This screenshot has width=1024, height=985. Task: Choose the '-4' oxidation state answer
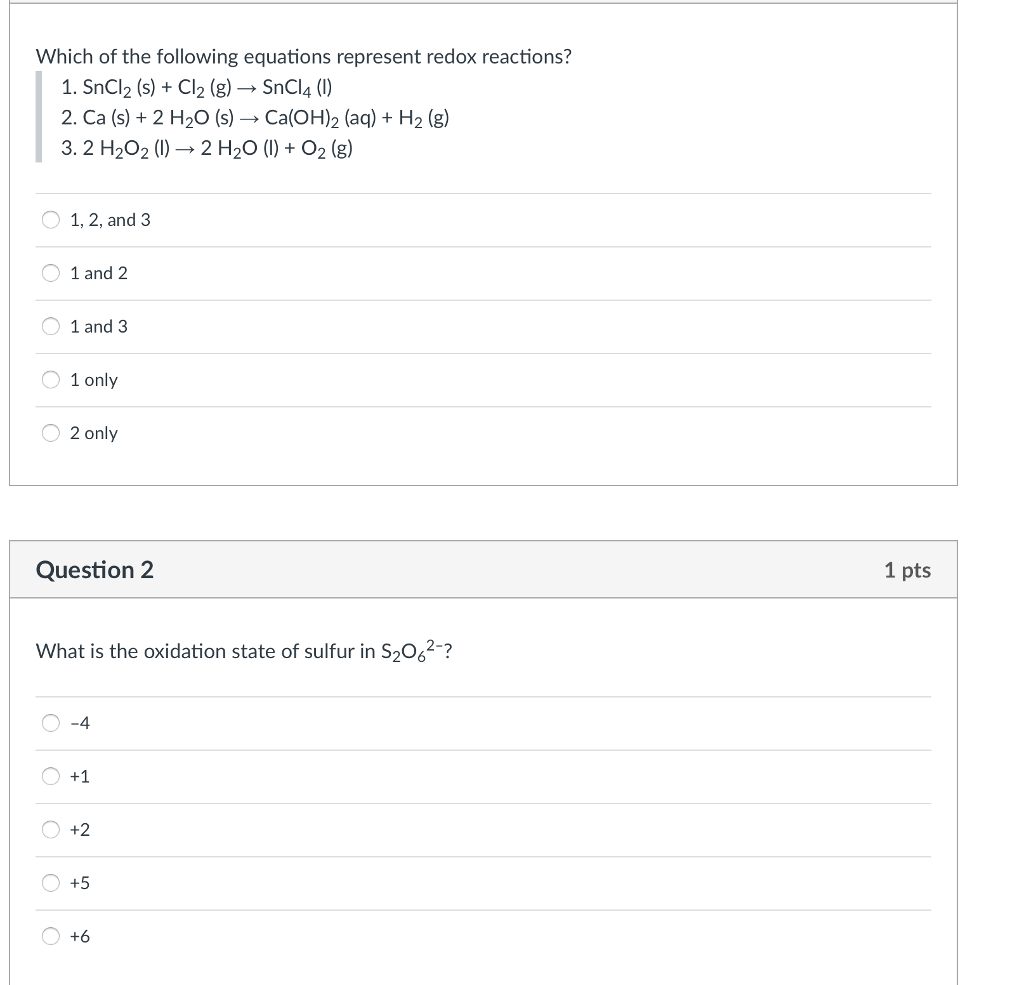tap(50, 722)
